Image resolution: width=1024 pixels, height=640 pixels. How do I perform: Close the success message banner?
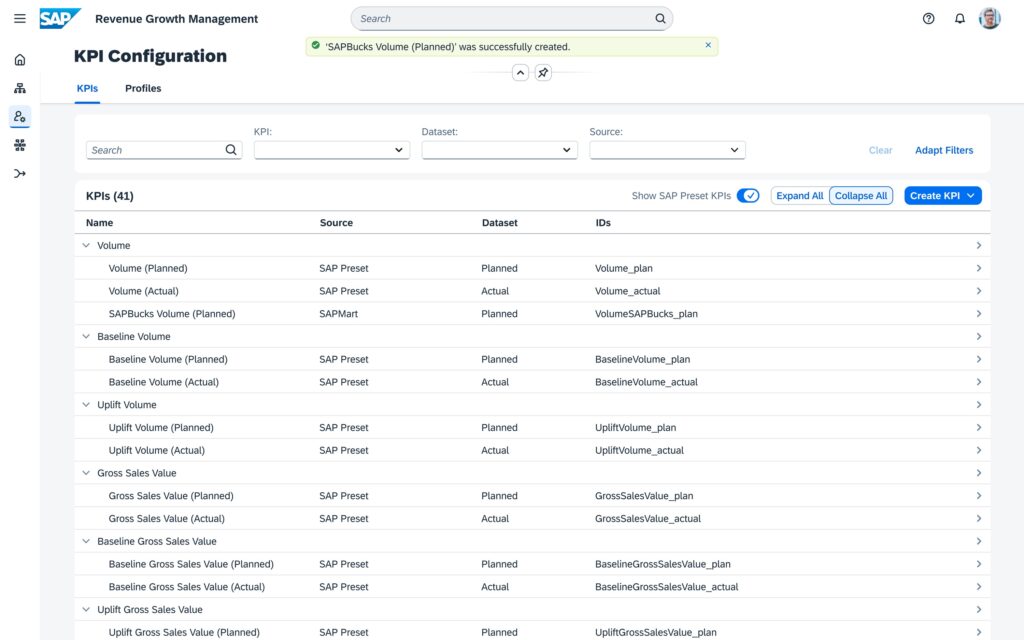pyautogui.click(x=708, y=45)
